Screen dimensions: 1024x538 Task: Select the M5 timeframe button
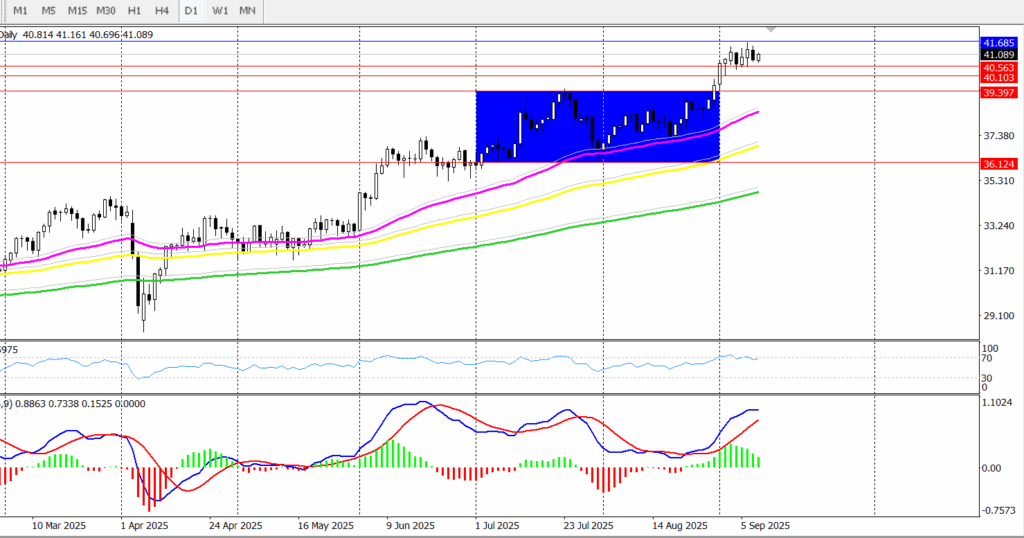(x=48, y=10)
